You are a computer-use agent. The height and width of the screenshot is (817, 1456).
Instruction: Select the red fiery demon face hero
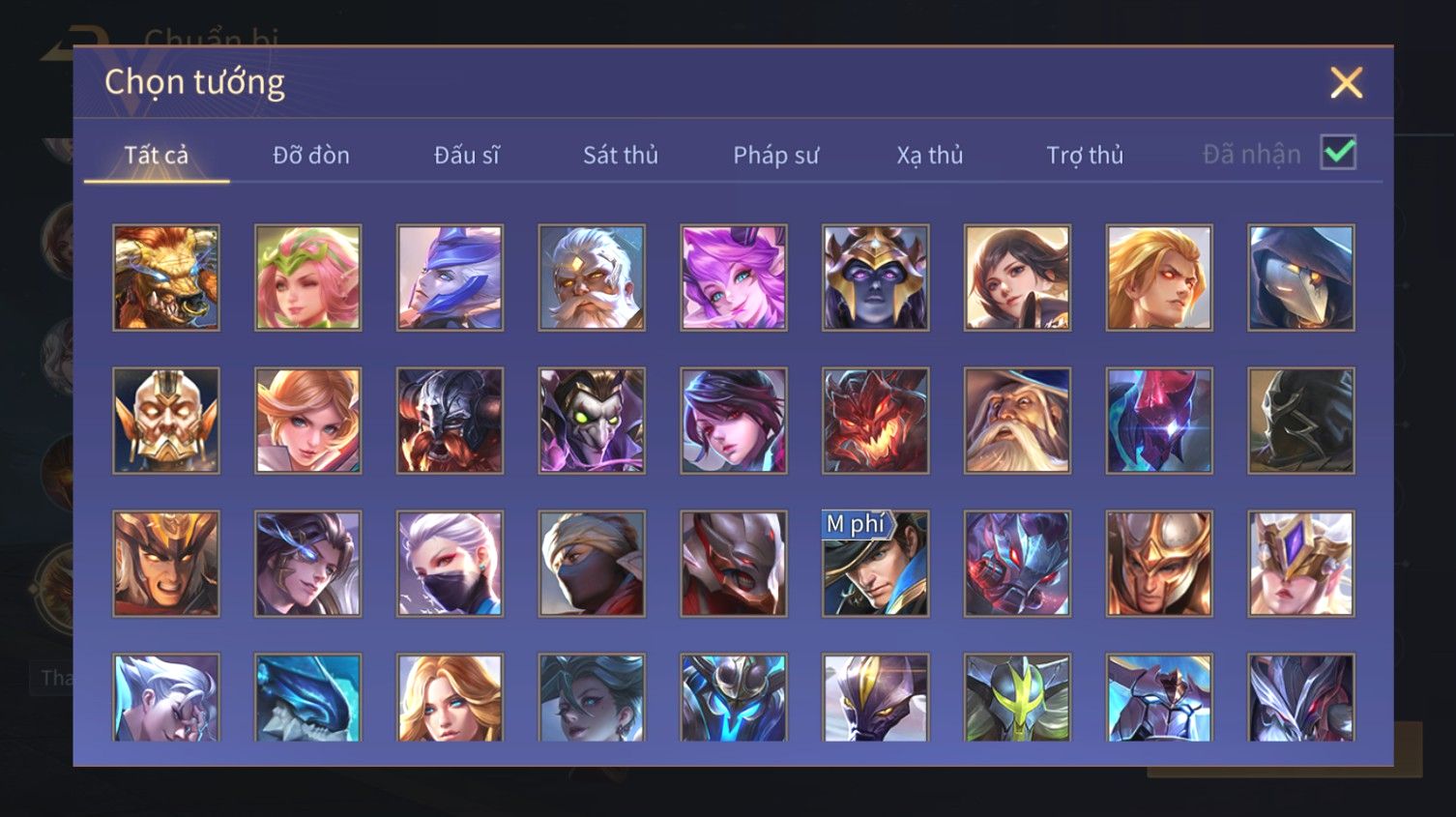pos(876,421)
